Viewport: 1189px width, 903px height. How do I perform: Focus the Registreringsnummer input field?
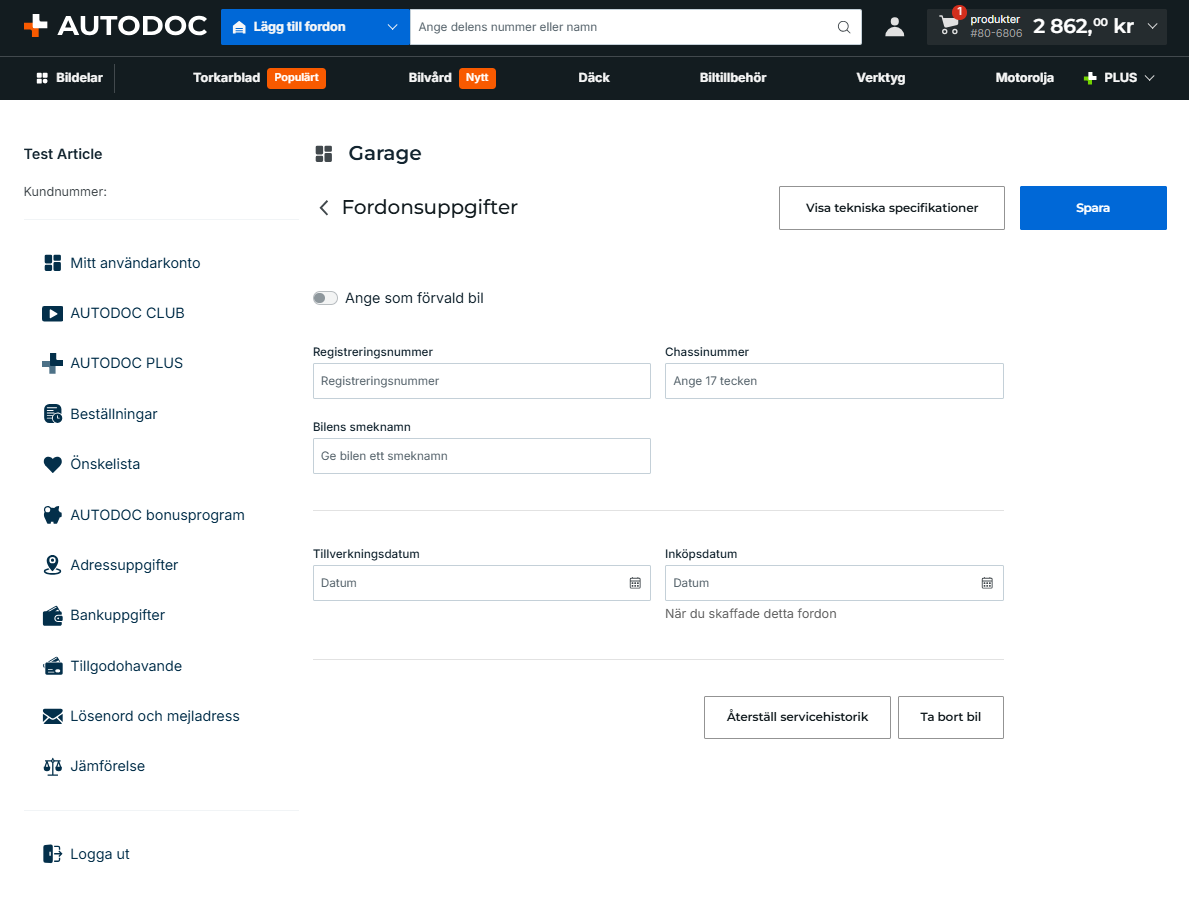[x=482, y=381]
